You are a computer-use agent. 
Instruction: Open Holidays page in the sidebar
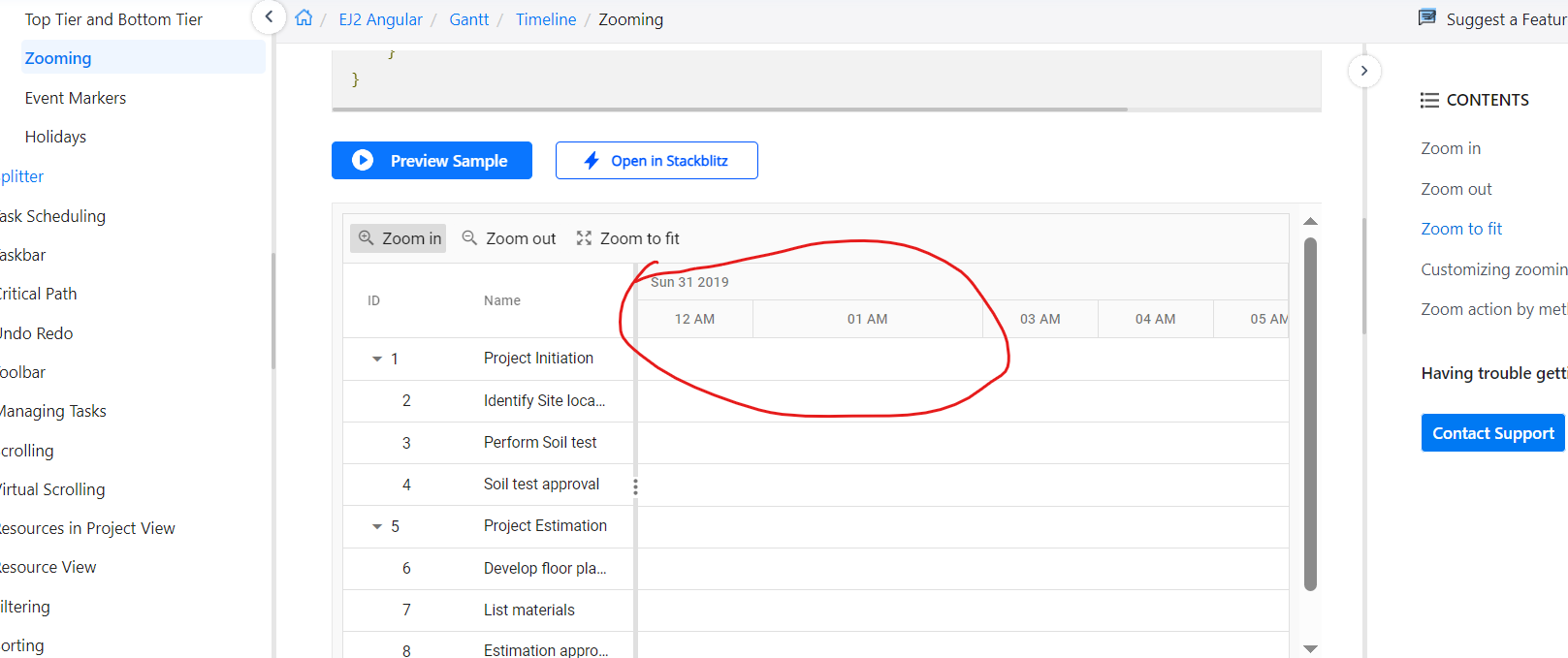tap(55, 137)
